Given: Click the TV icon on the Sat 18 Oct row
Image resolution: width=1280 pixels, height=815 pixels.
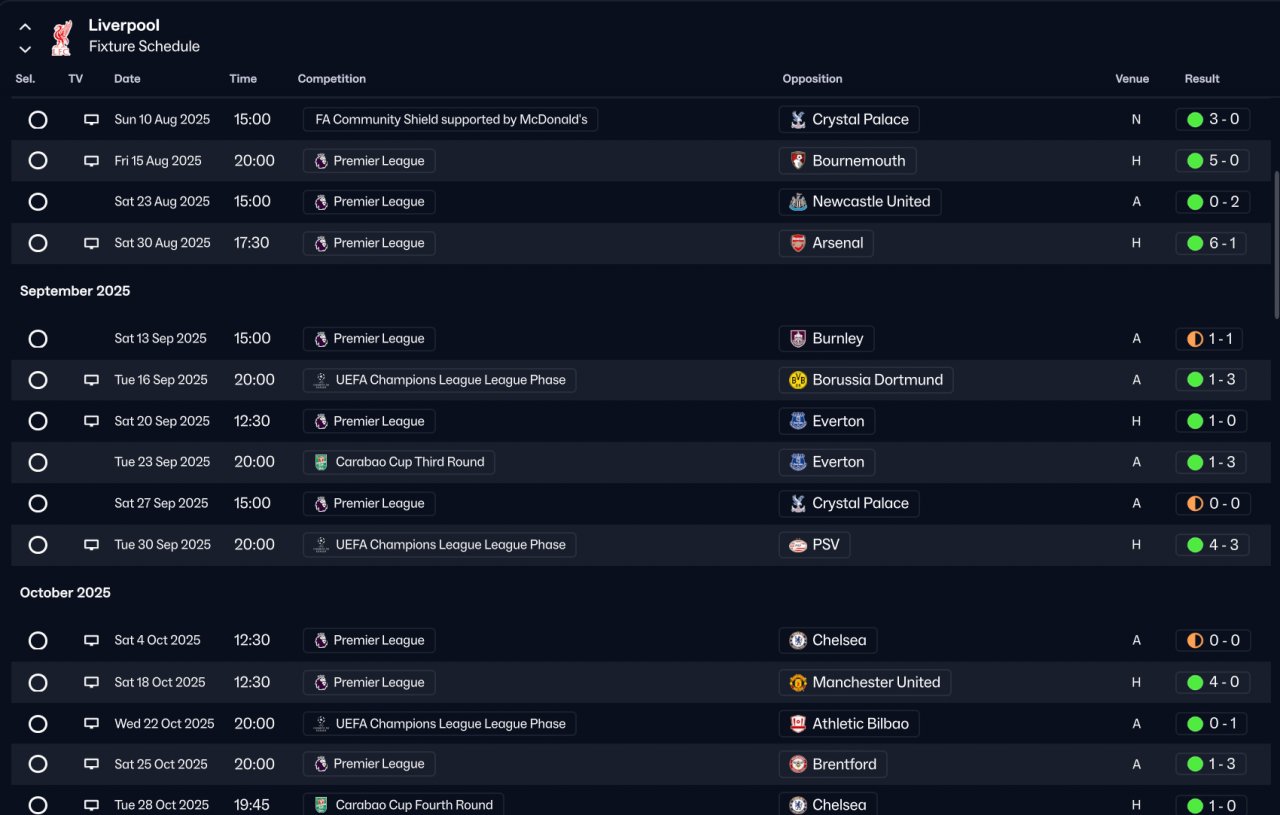Looking at the screenshot, I should tap(91, 682).
